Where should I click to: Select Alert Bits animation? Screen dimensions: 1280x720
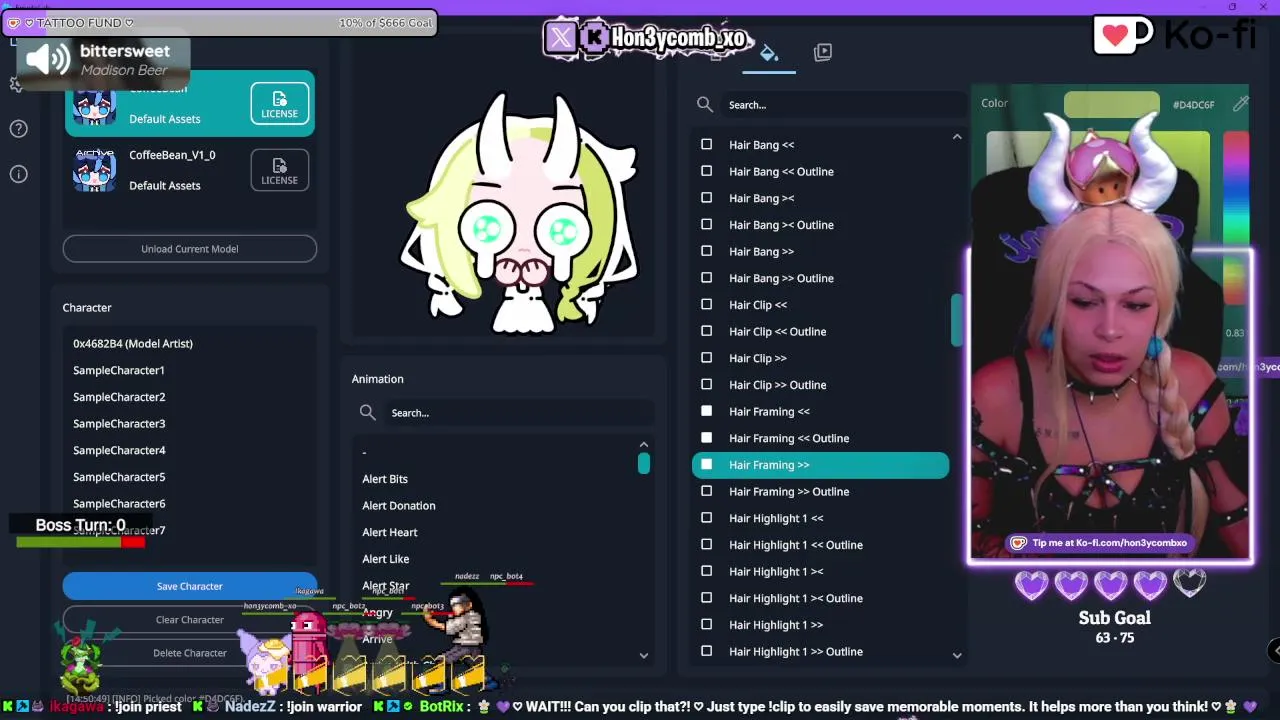point(385,479)
